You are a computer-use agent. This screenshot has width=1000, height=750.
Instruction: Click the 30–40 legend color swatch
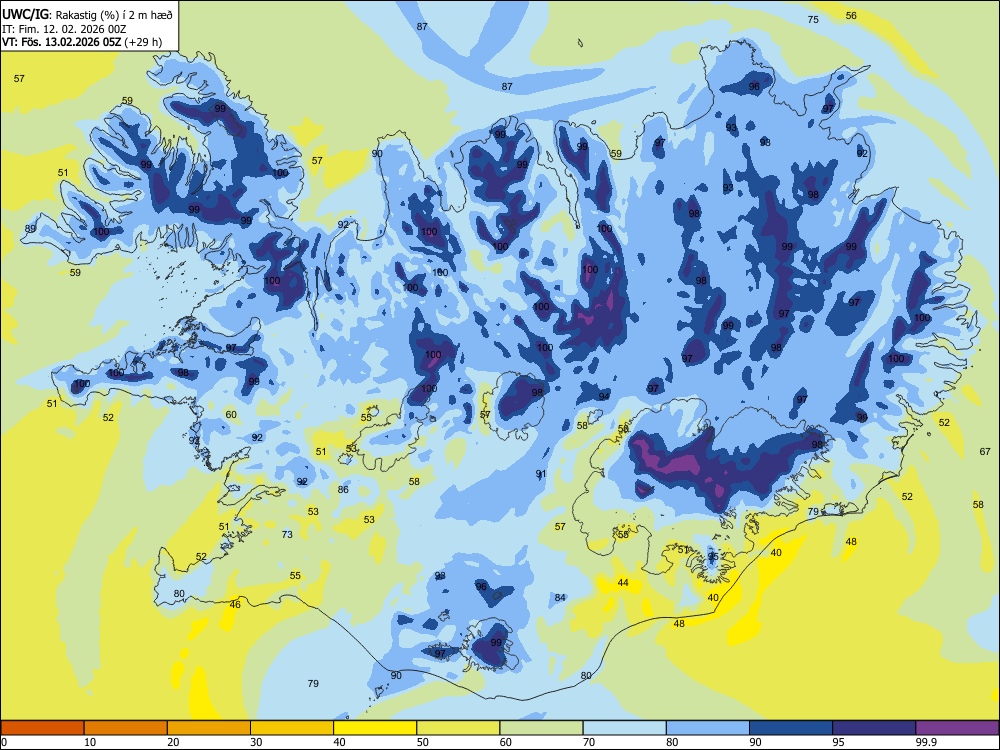292,728
